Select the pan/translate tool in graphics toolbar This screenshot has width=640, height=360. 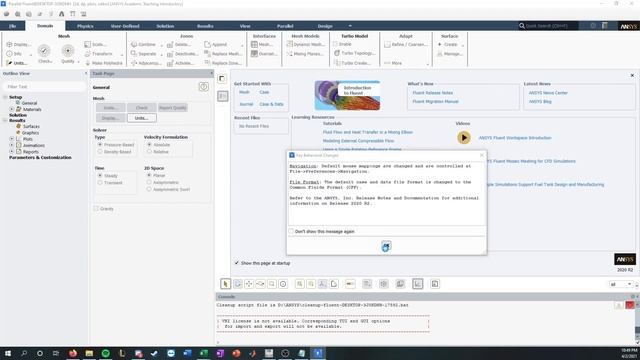click(x=249, y=284)
